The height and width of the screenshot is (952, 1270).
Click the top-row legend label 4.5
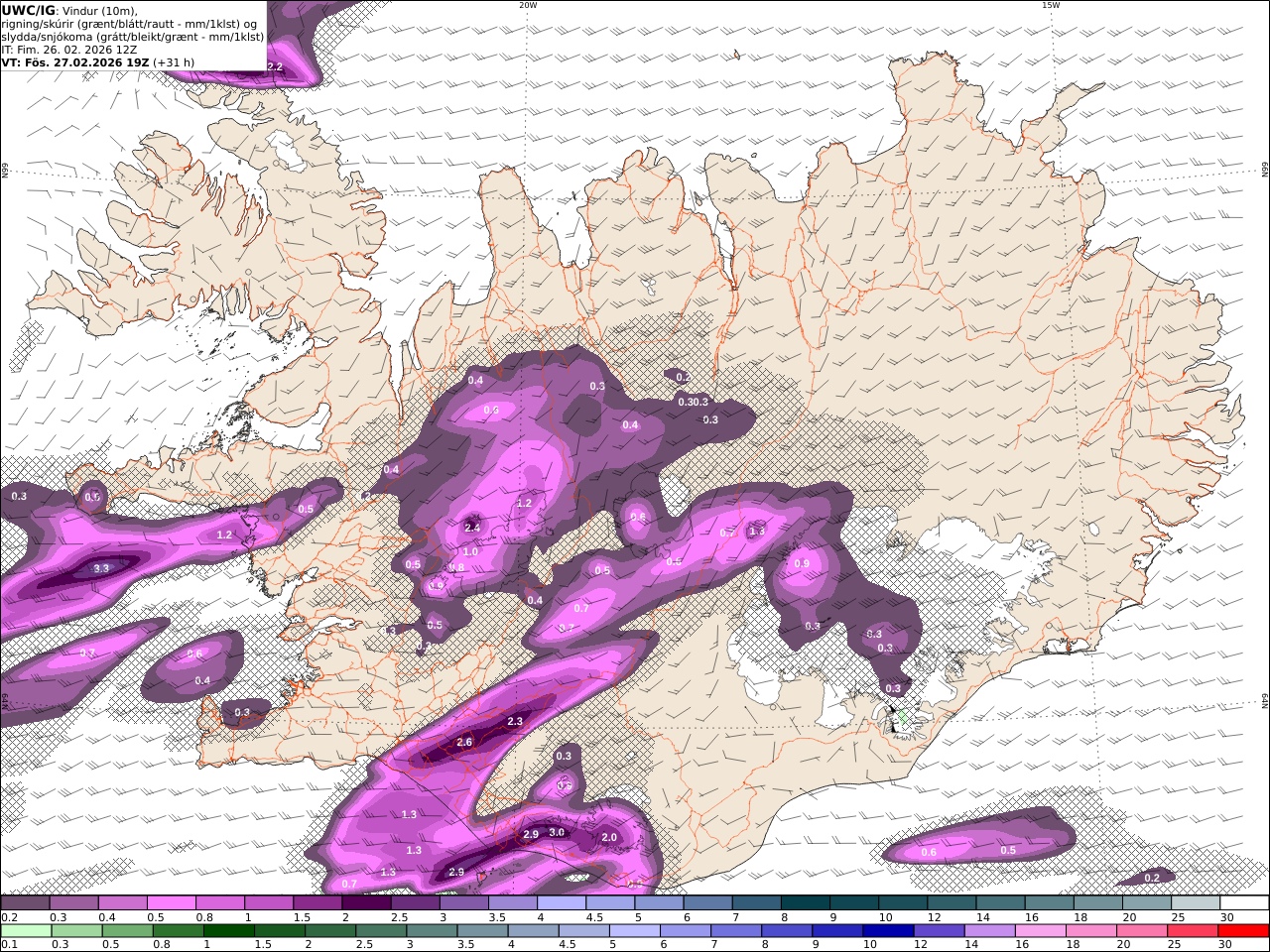point(594,917)
